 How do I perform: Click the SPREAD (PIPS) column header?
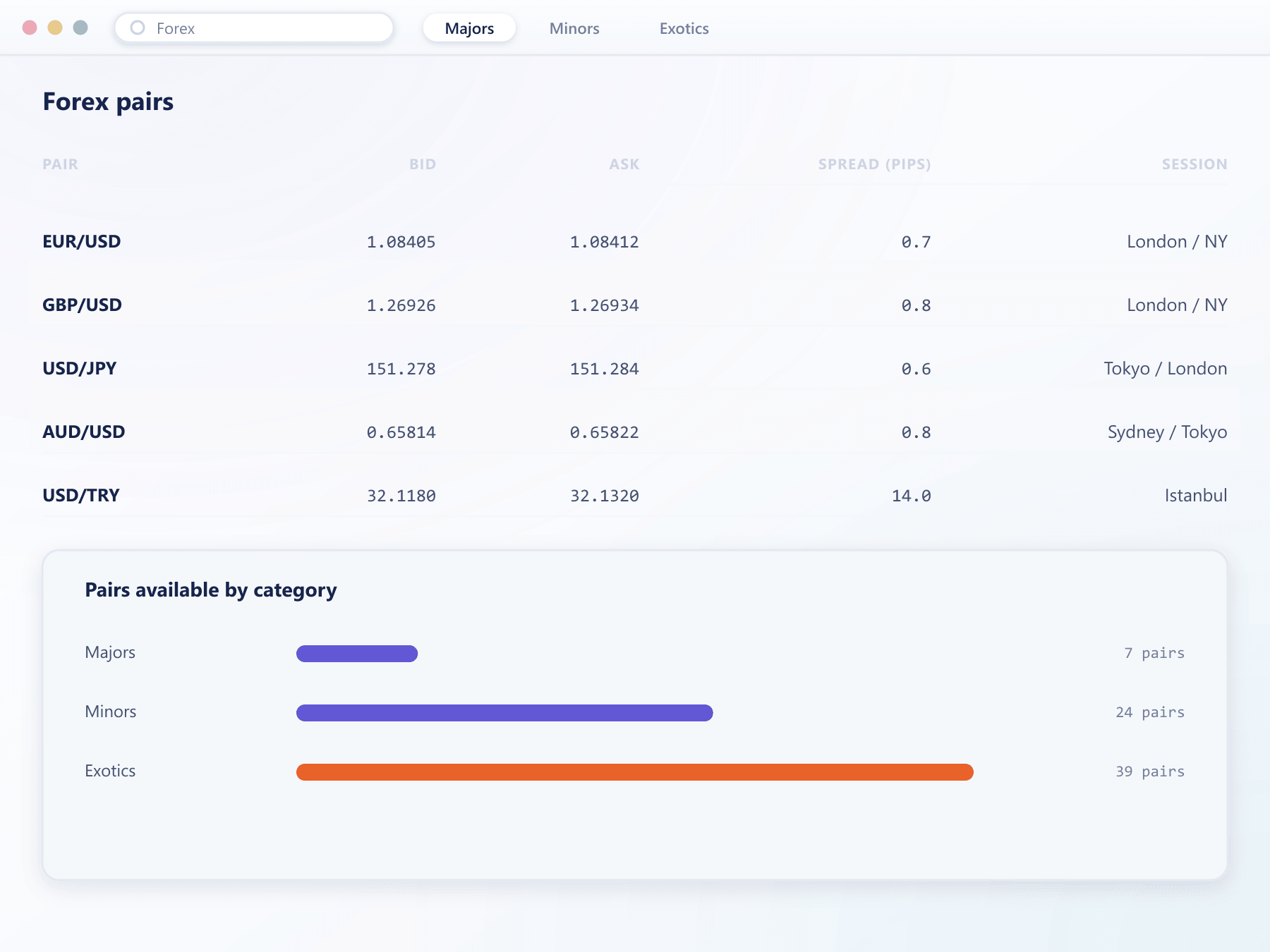pos(874,164)
